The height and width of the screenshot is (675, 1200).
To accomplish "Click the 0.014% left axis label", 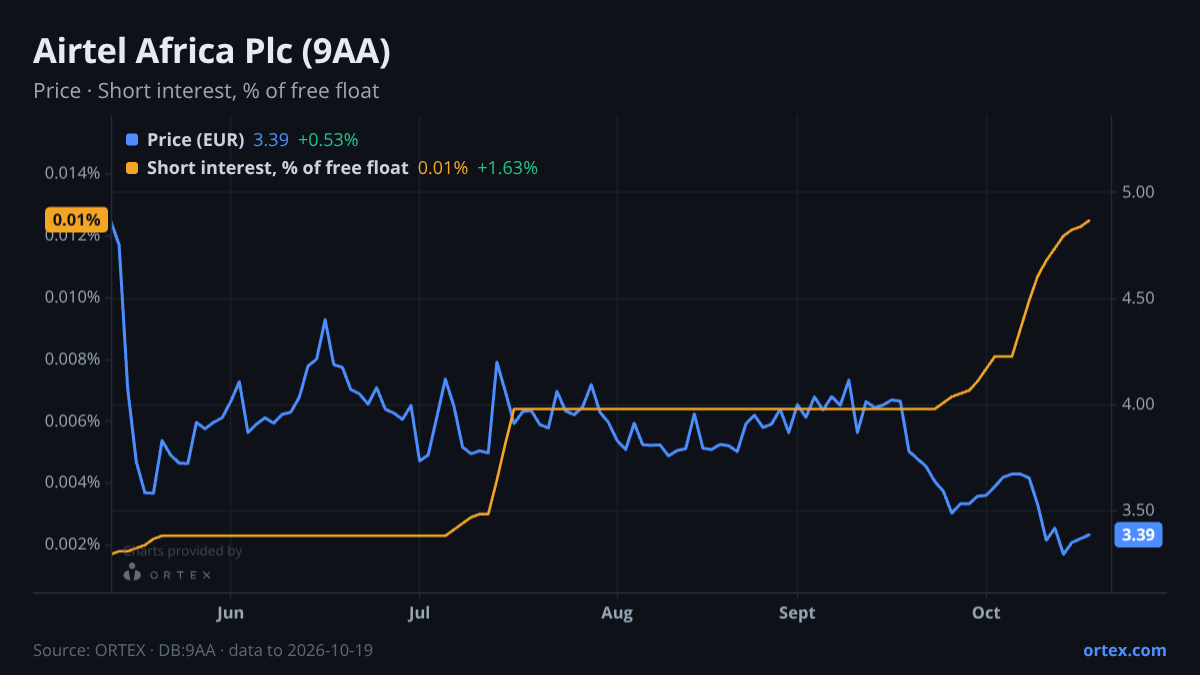I will click(x=72, y=173).
